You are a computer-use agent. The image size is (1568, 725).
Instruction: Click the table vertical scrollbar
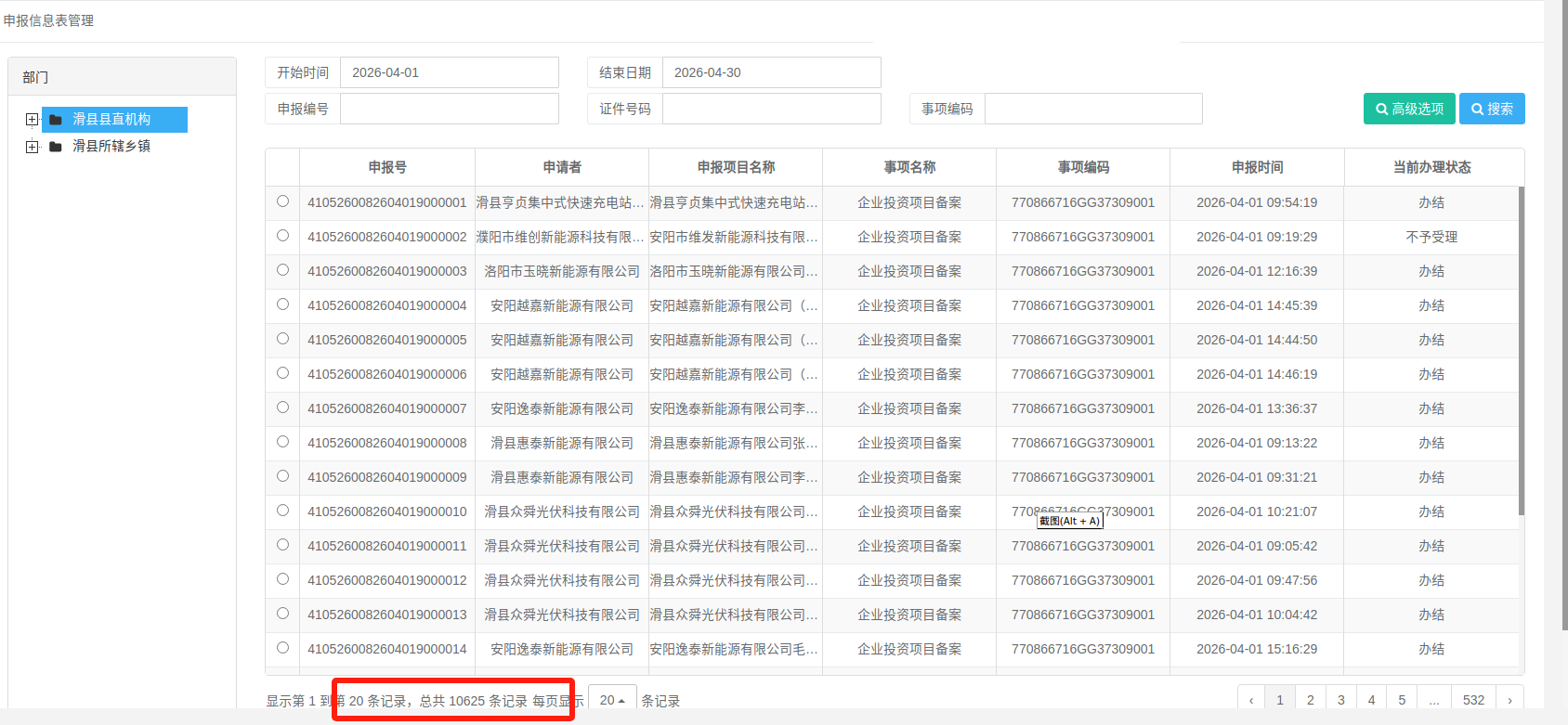point(1522,351)
